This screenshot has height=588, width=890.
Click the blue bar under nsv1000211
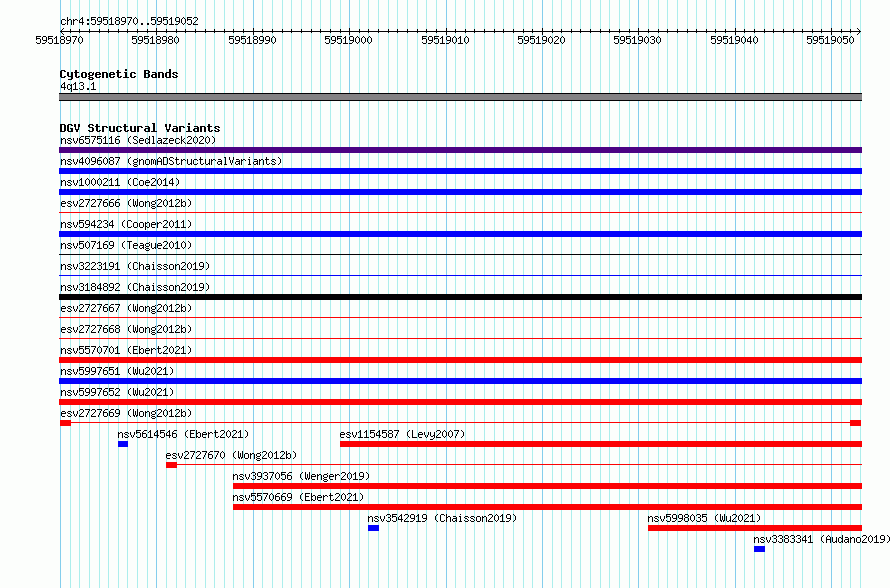pyautogui.click(x=460, y=192)
